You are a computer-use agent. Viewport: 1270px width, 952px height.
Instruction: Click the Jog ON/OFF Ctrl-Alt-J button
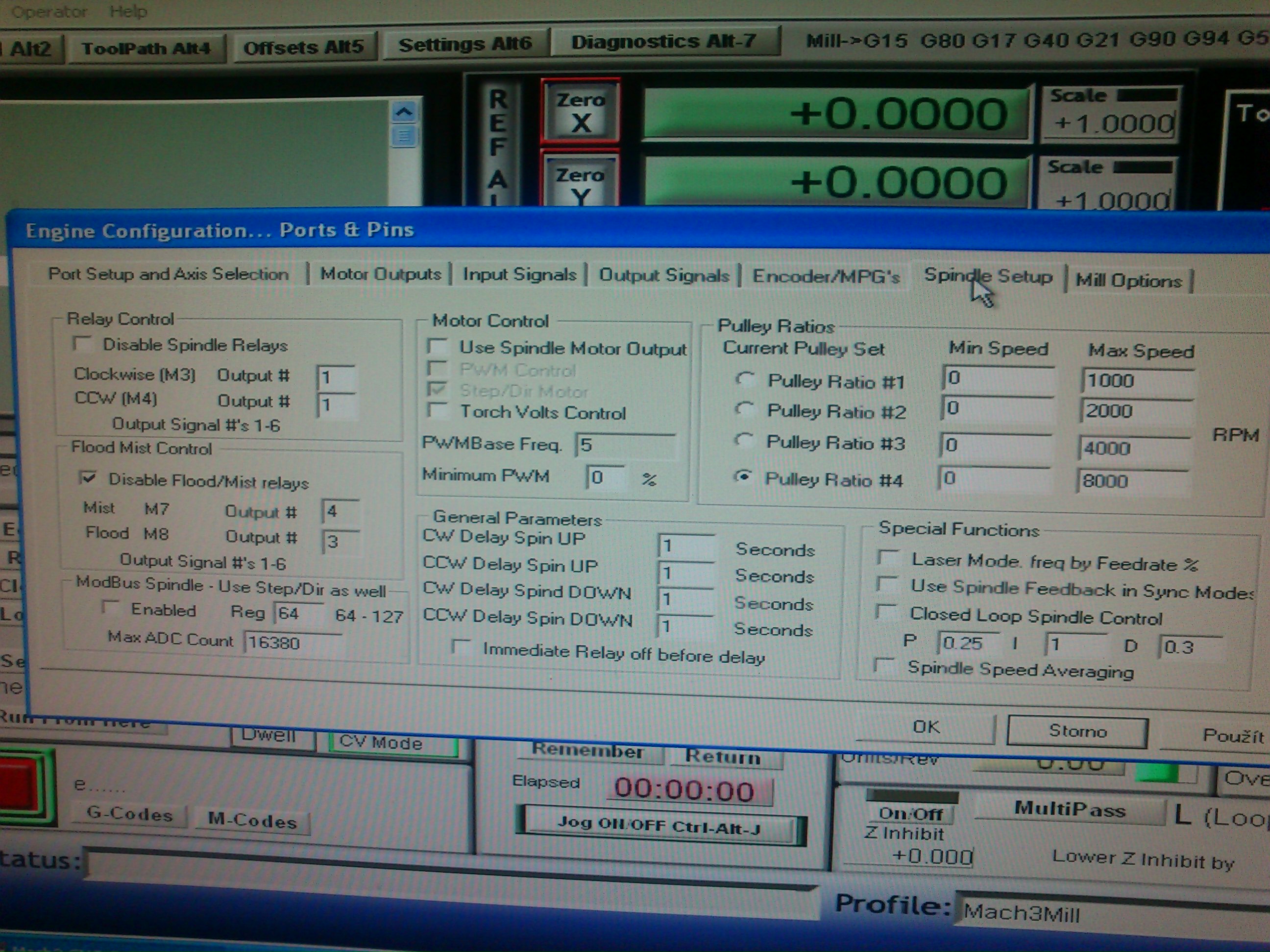pyautogui.click(x=659, y=826)
